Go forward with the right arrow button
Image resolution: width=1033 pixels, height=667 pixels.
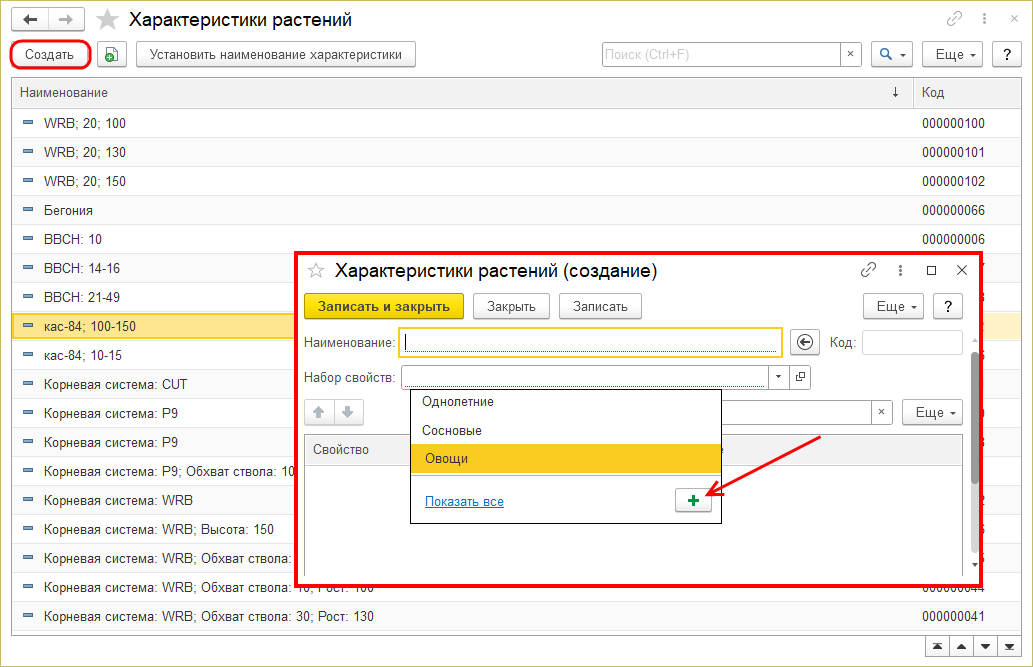coord(66,20)
